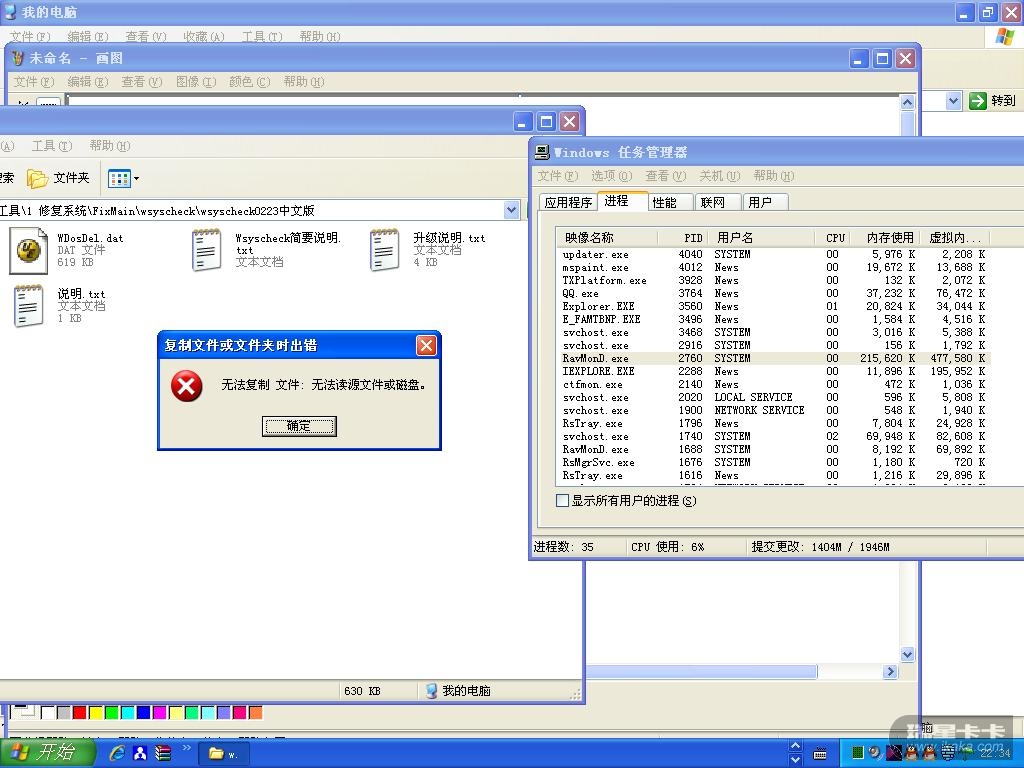Image resolution: width=1024 pixels, height=768 pixels.
Task: Click the Explorer address path field
Action: click(251, 210)
